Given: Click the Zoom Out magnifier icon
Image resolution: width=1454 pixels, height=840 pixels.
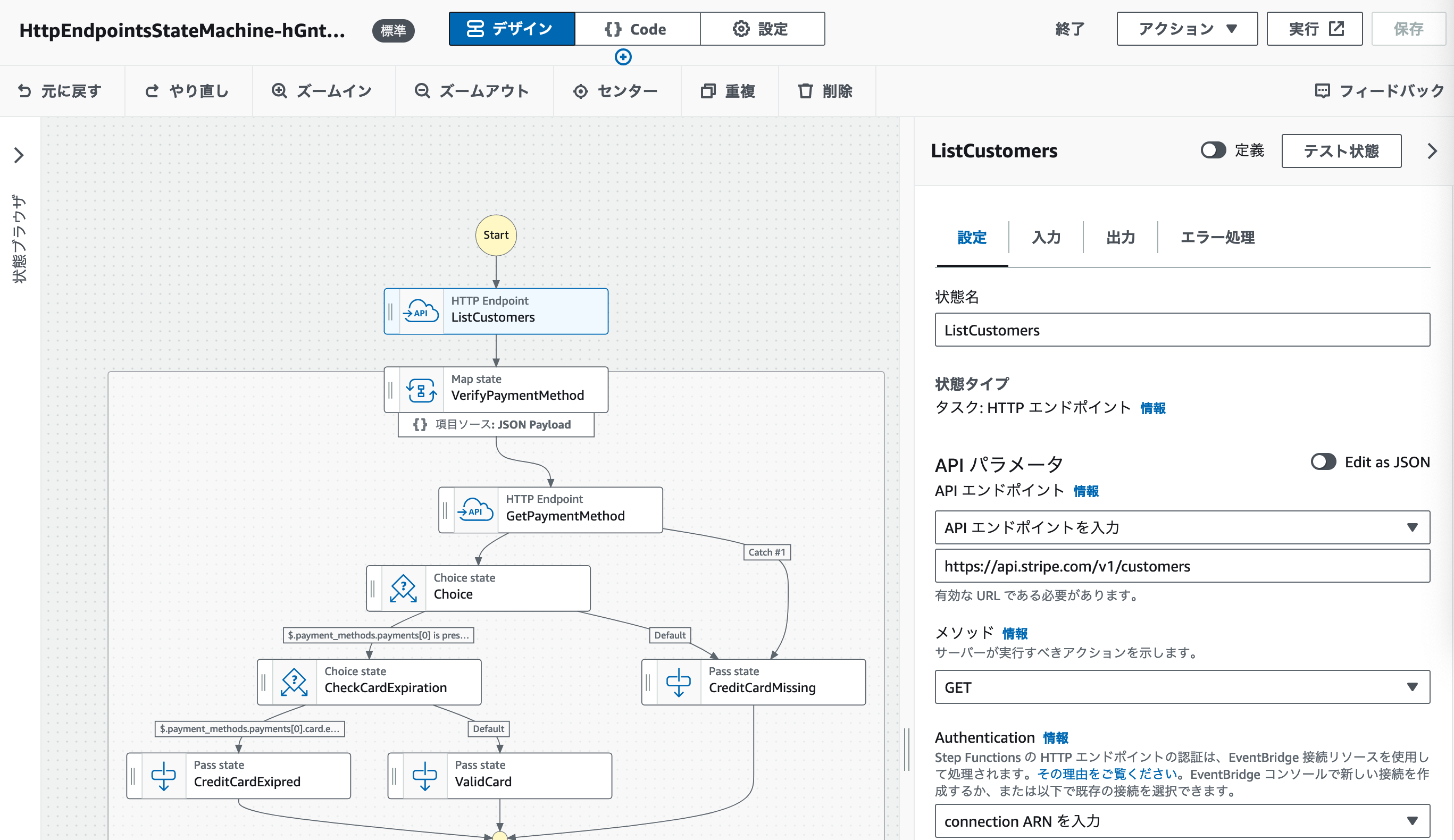Looking at the screenshot, I should click(x=422, y=91).
